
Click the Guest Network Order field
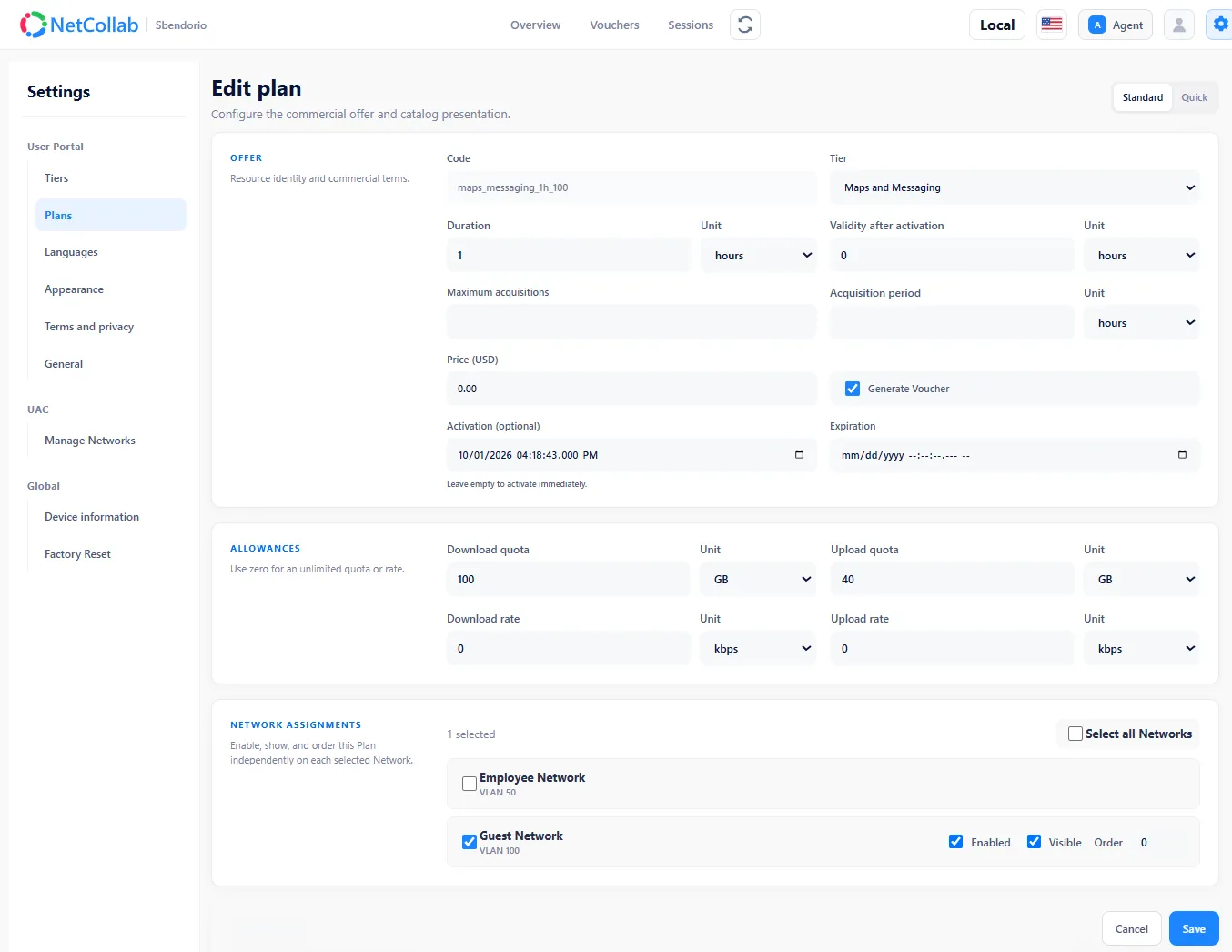(x=1159, y=842)
